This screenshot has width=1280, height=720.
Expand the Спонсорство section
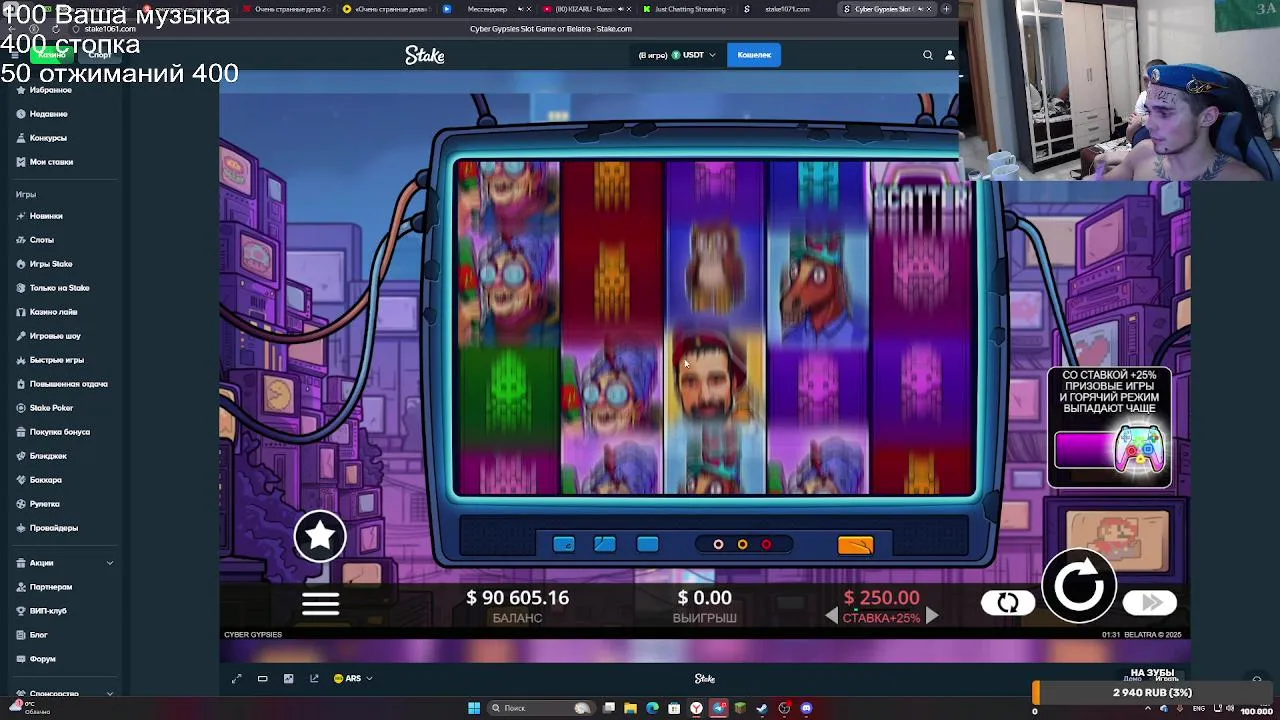coord(64,693)
